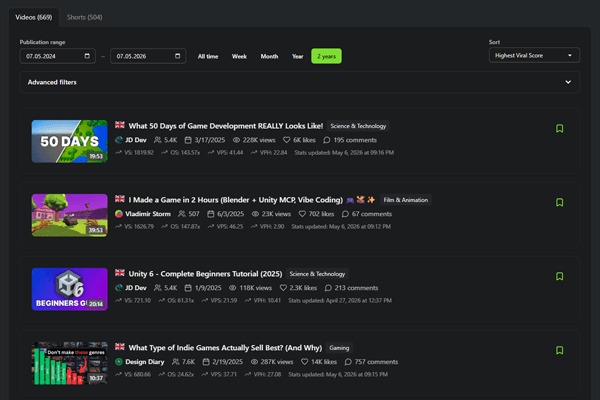The image size is (600, 400).
Task: Click Stats updated April 27, 2026 text
Action: pos(340,300)
